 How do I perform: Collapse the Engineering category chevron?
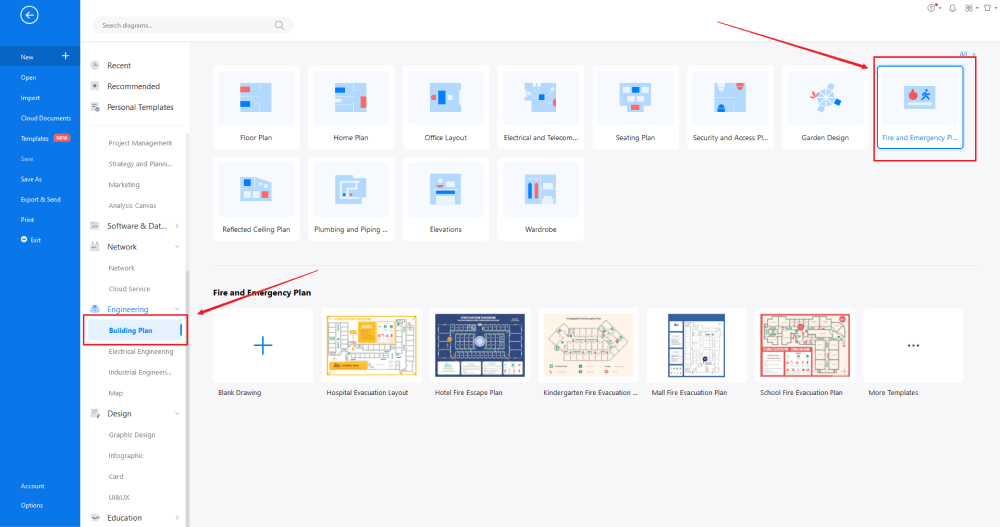point(177,310)
